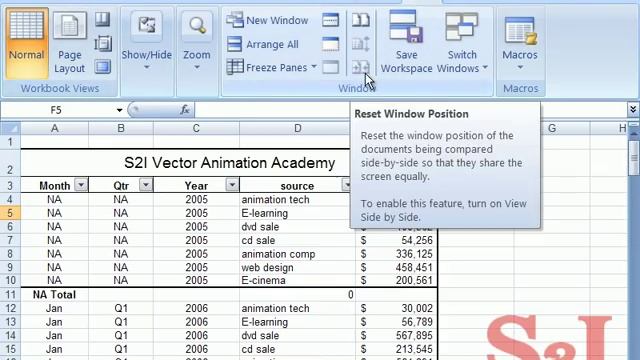Viewport: 640px width, 360px height.
Task: Click the Hide window icon
Action: point(330,44)
